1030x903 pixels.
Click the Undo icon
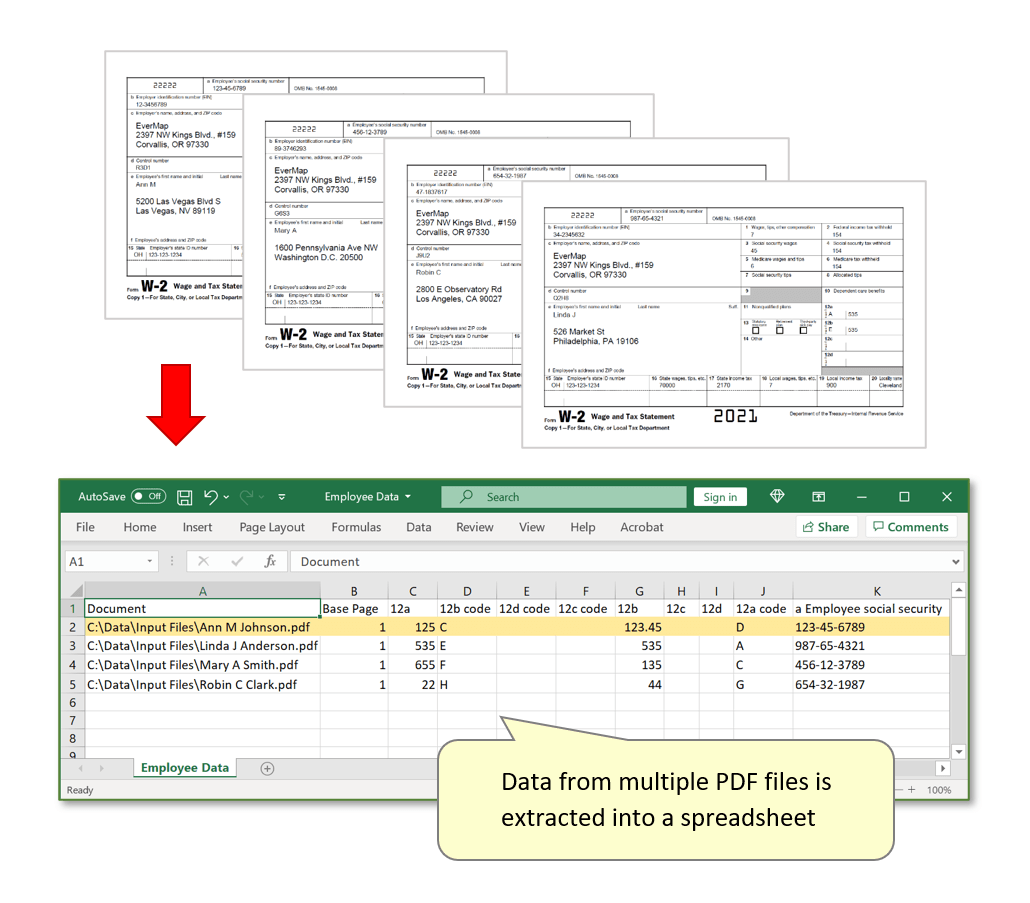pyautogui.click(x=212, y=497)
